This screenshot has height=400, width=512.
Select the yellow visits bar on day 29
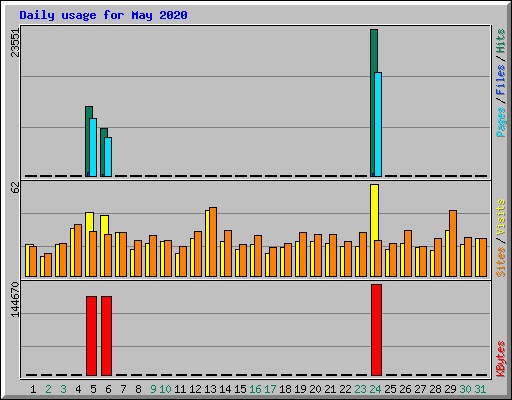(x=447, y=253)
